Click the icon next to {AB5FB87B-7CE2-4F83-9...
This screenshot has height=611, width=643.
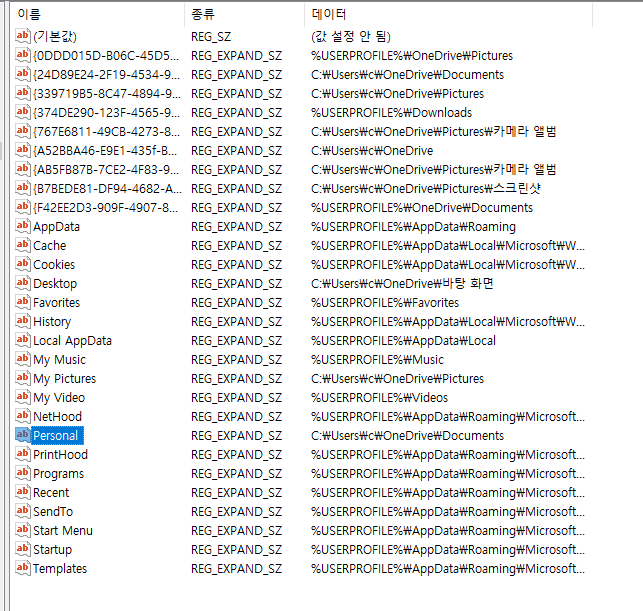23,169
